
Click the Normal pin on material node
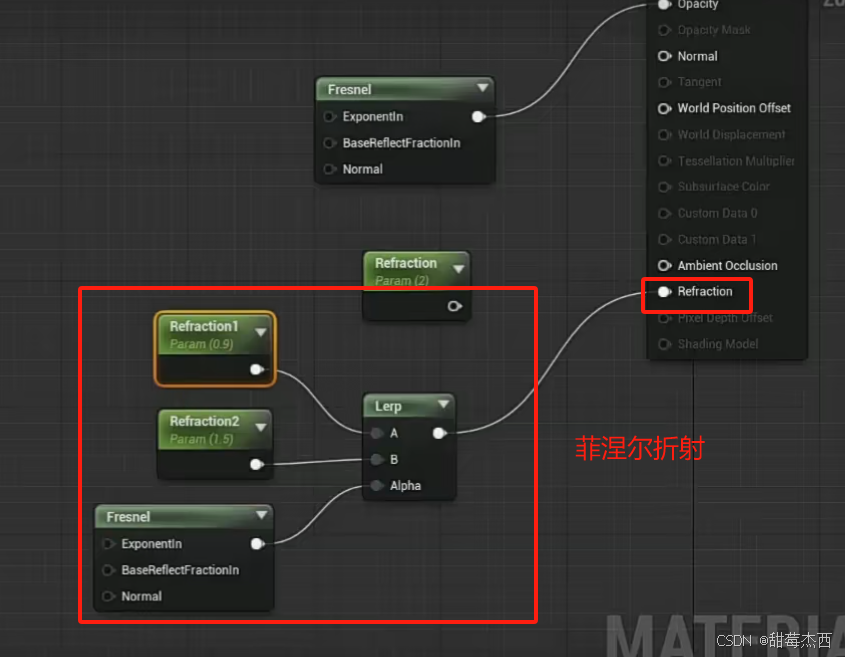(664, 56)
